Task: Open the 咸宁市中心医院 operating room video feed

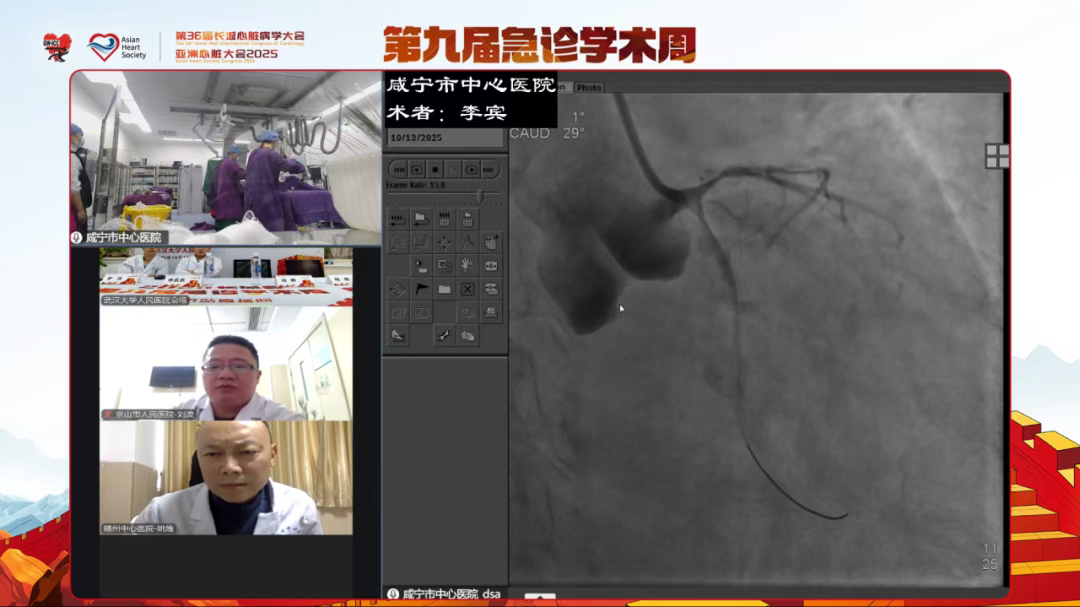Action: [x=225, y=157]
